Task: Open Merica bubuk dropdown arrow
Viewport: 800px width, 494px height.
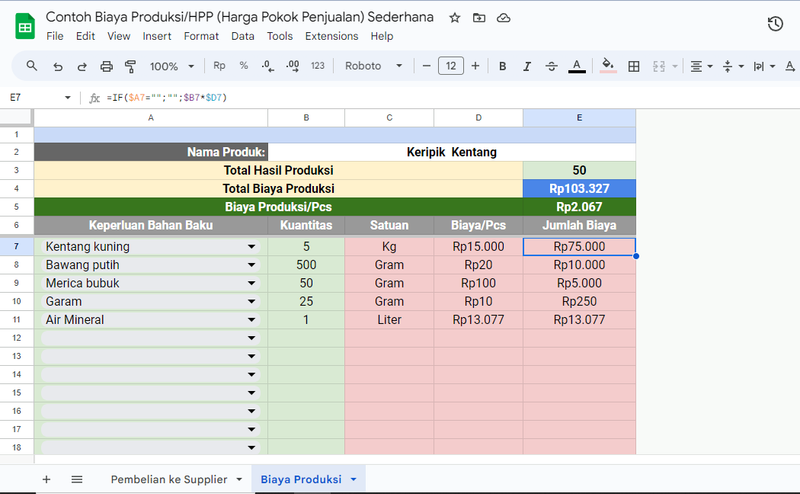Action: (252, 283)
